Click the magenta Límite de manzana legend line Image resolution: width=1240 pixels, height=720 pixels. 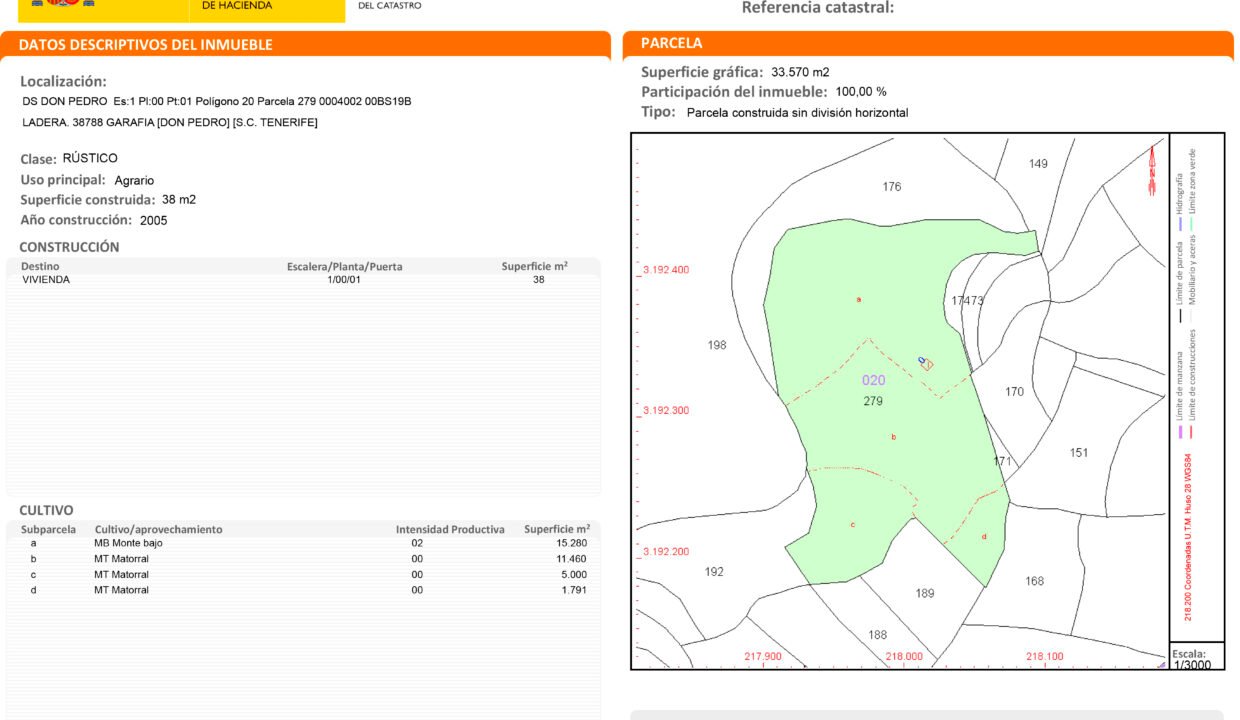(x=1180, y=432)
